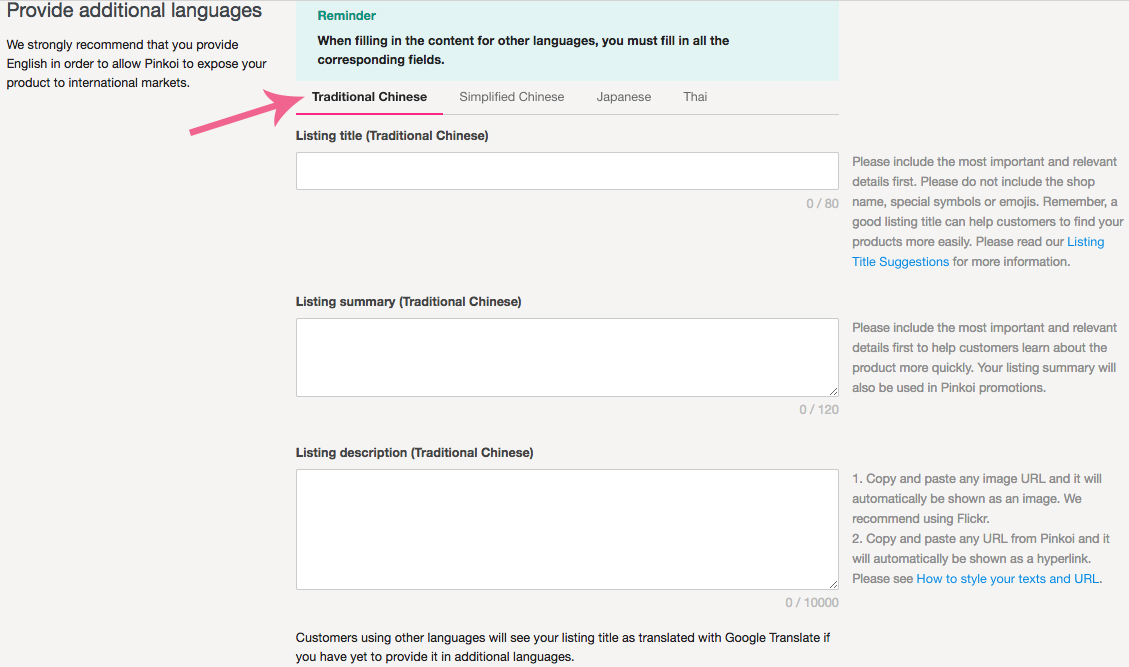The width and height of the screenshot is (1129, 667).
Task: Grab the Listing summary resize handle
Action: pyautogui.click(x=833, y=391)
